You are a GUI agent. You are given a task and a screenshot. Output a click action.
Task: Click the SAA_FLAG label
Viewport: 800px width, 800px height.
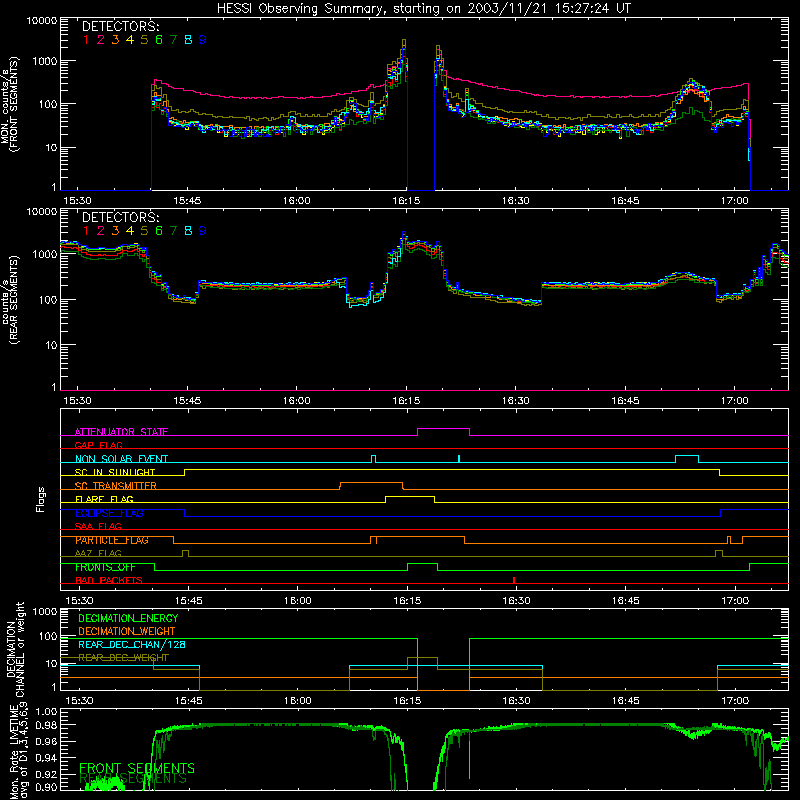pyautogui.click(x=98, y=527)
